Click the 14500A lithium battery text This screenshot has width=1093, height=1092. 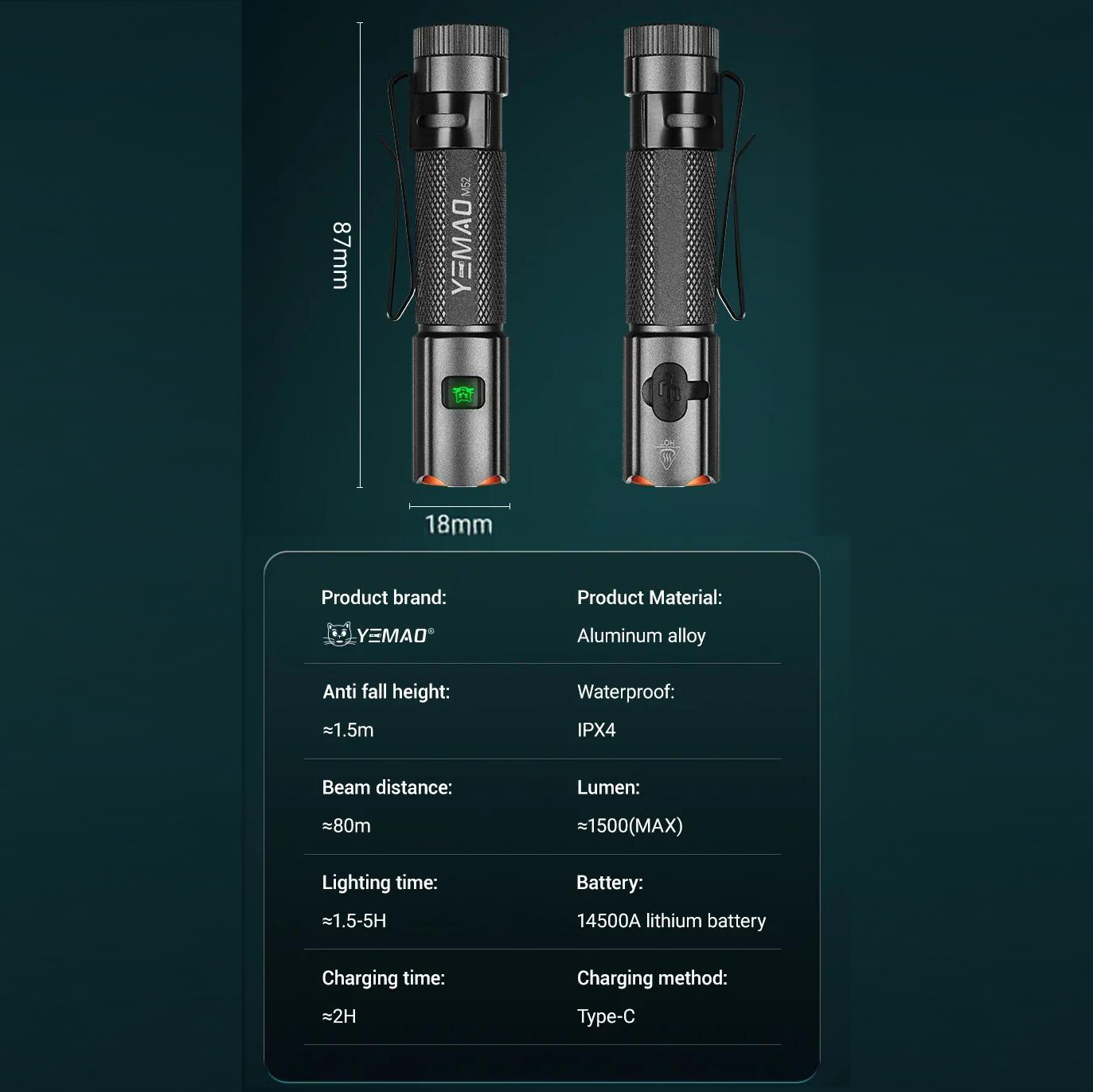tap(671, 921)
